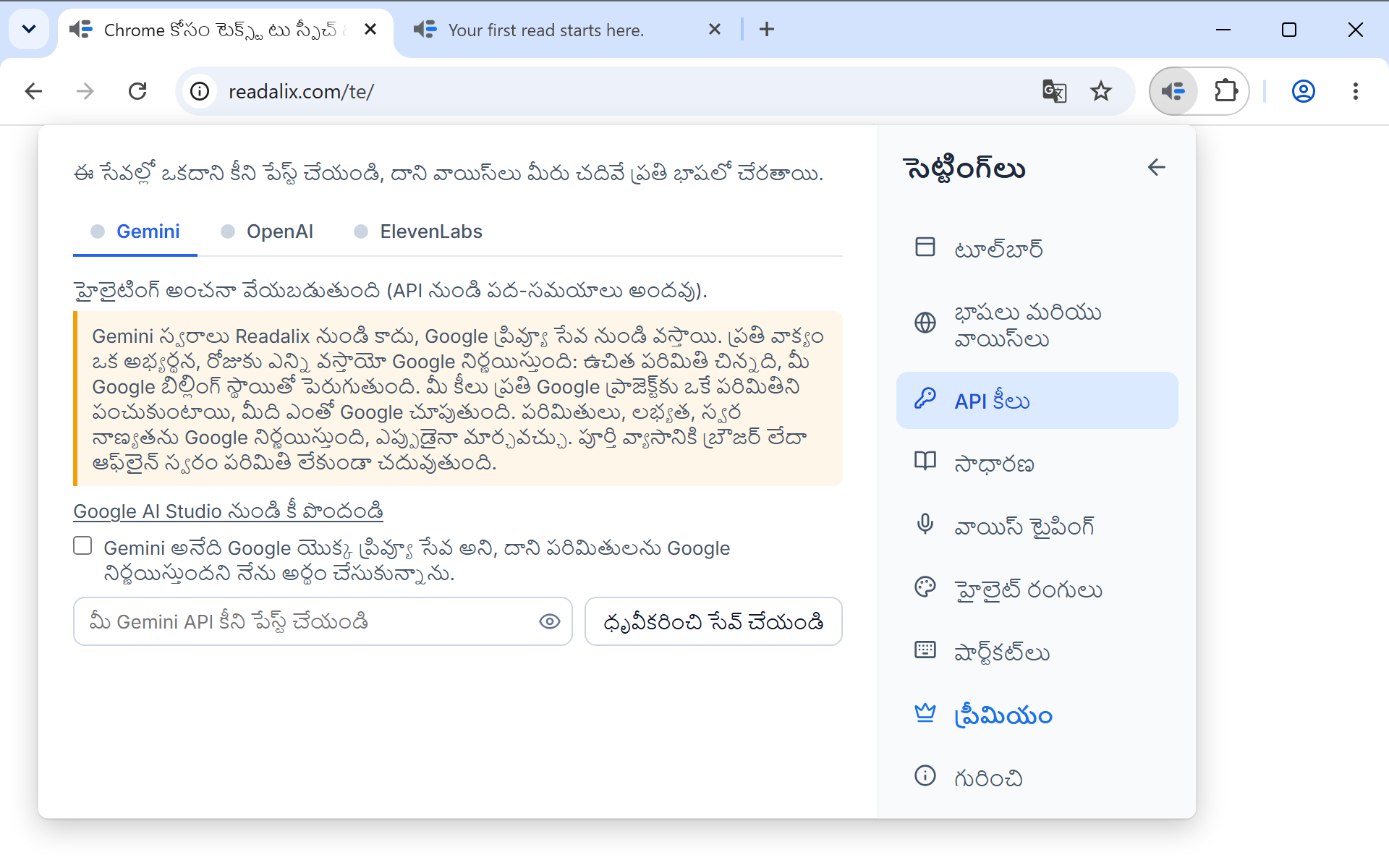The width and height of the screenshot is (1389, 868).
Task: Open the షార్ట్‌కట్‌లు section
Action: 1037,652
